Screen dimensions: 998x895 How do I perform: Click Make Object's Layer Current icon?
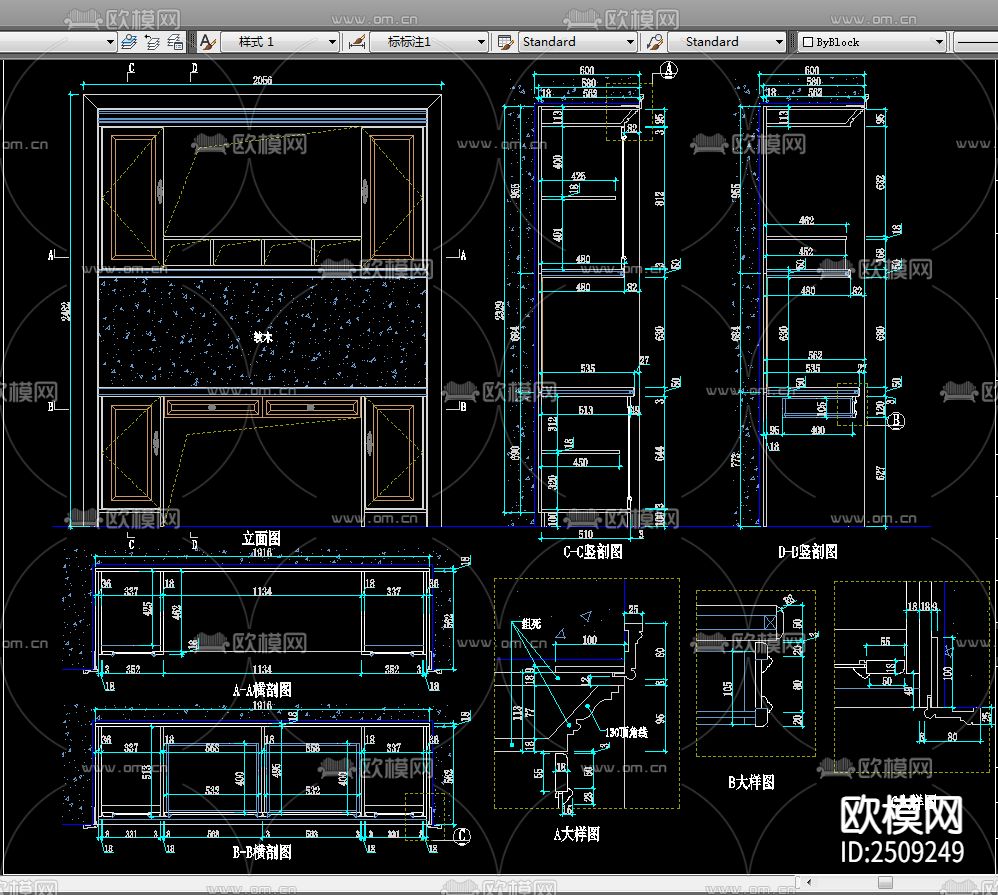click(129, 42)
